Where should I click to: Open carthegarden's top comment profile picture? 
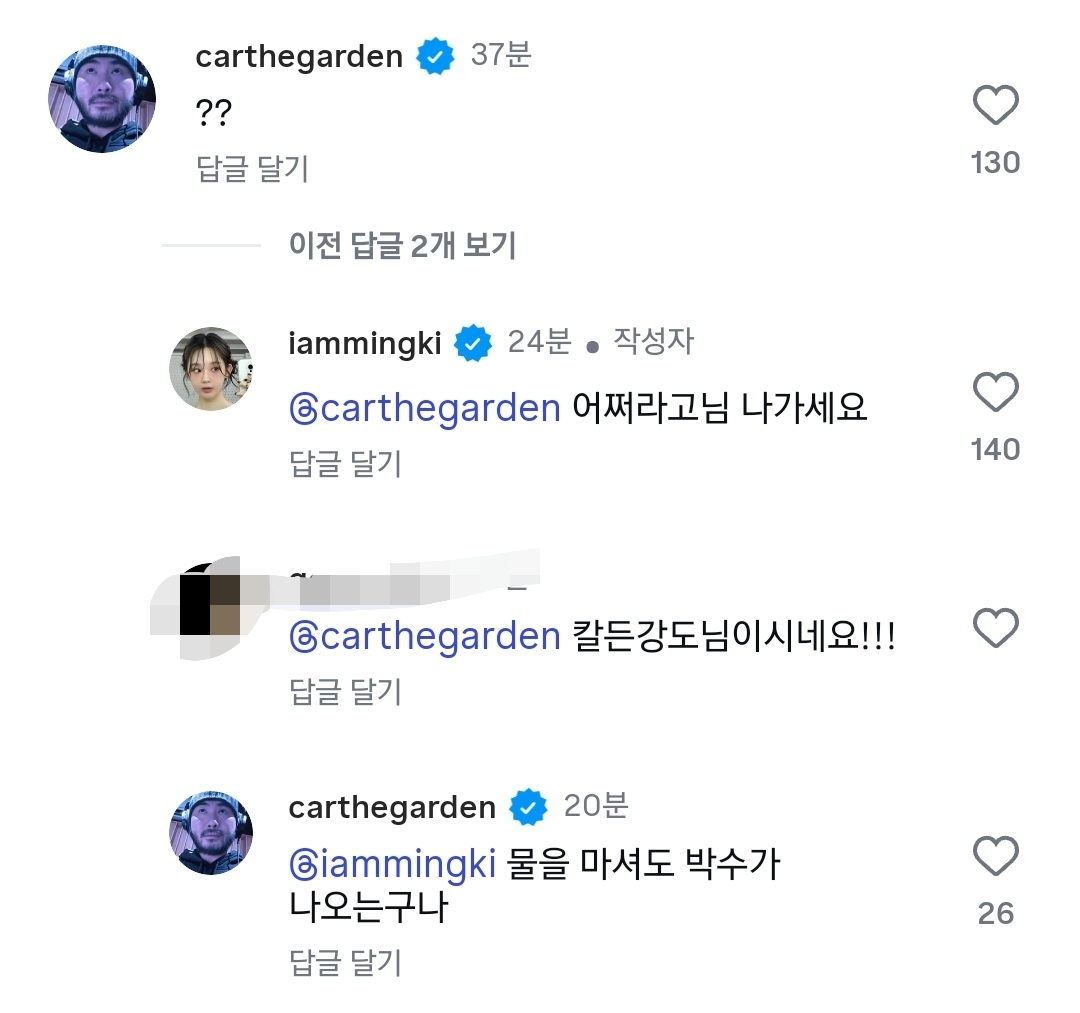pyautogui.click(x=102, y=99)
